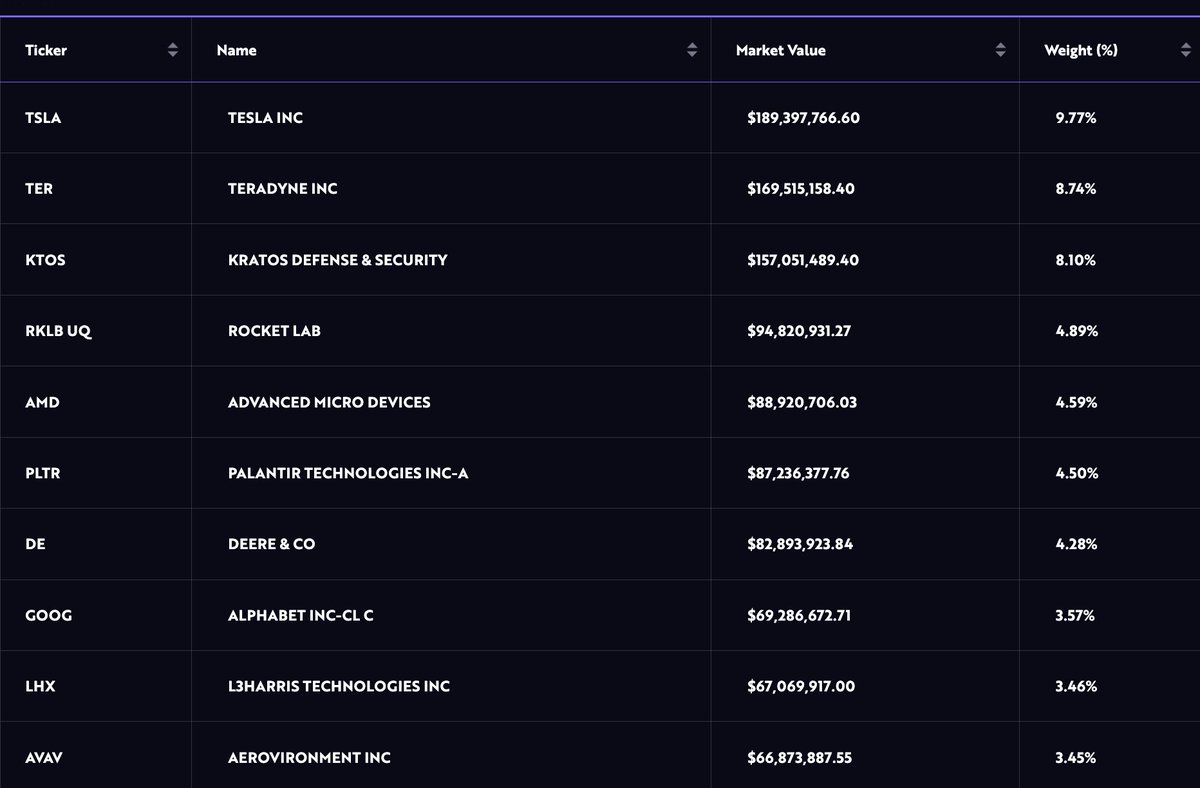Image resolution: width=1200 pixels, height=788 pixels.
Task: Click Tesla market value $189,397,766.60
Action: point(803,118)
